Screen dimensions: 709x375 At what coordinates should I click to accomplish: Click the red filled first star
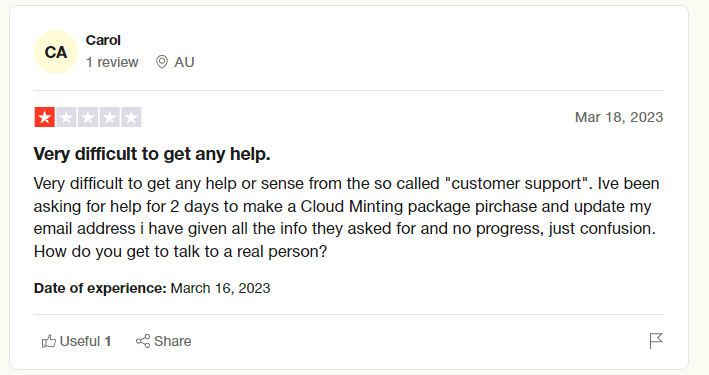point(44,117)
